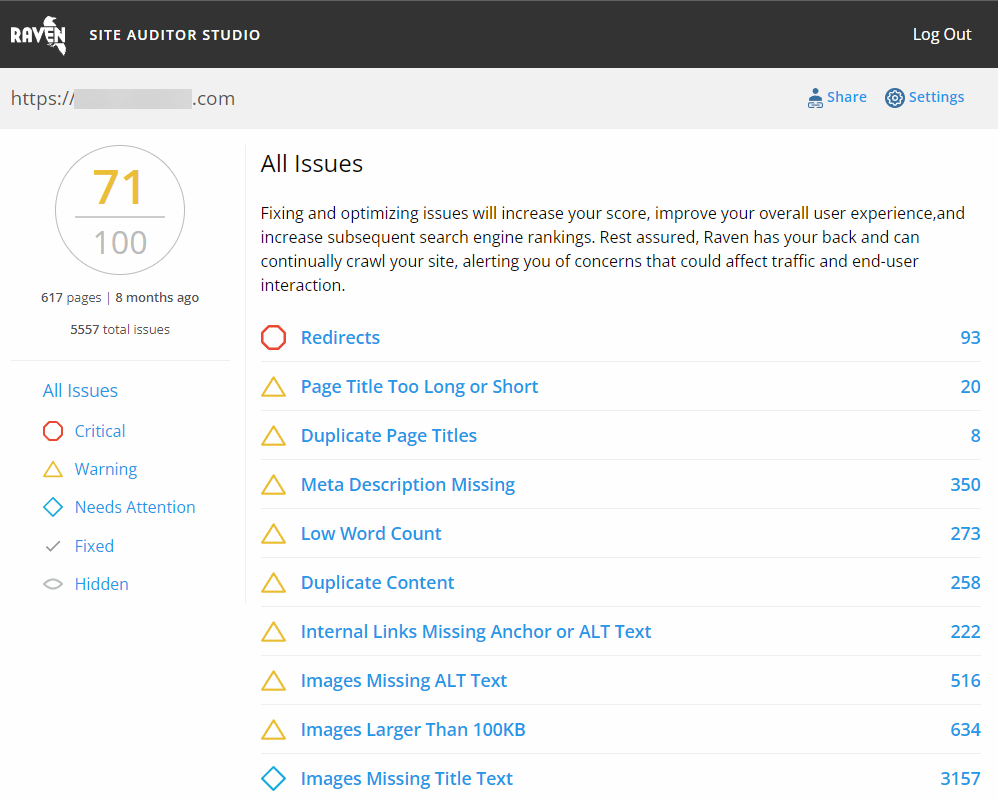Open Internal Links Missing Anchor or ALT Text
The width and height of the screenshot is (998, 800).
(475, 632)
